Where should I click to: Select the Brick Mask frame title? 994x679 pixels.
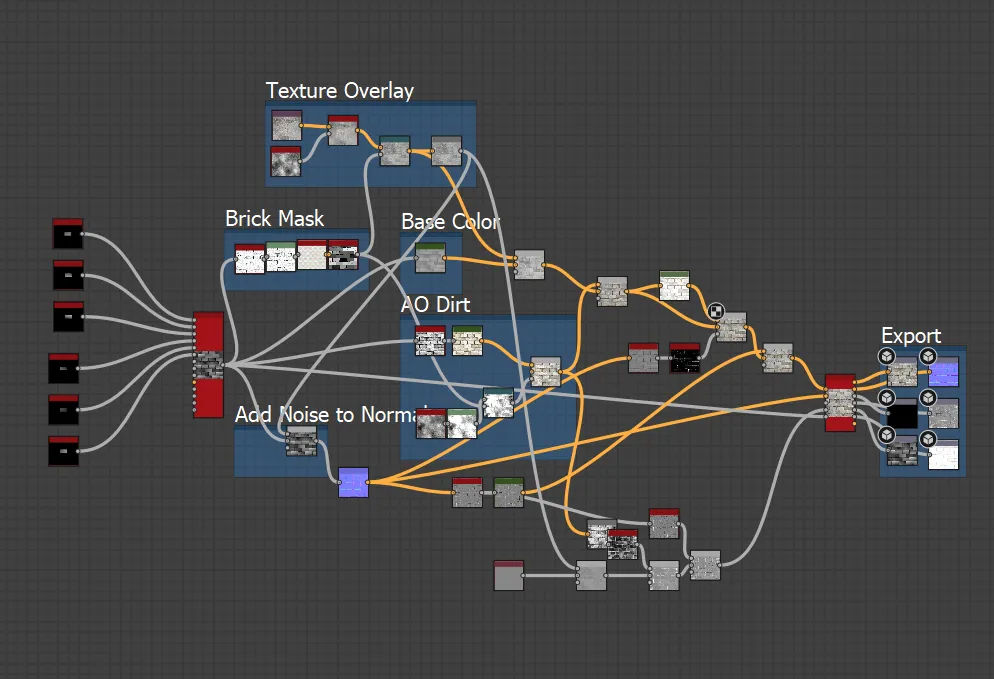pyautogui.click(x=274, y=219)
